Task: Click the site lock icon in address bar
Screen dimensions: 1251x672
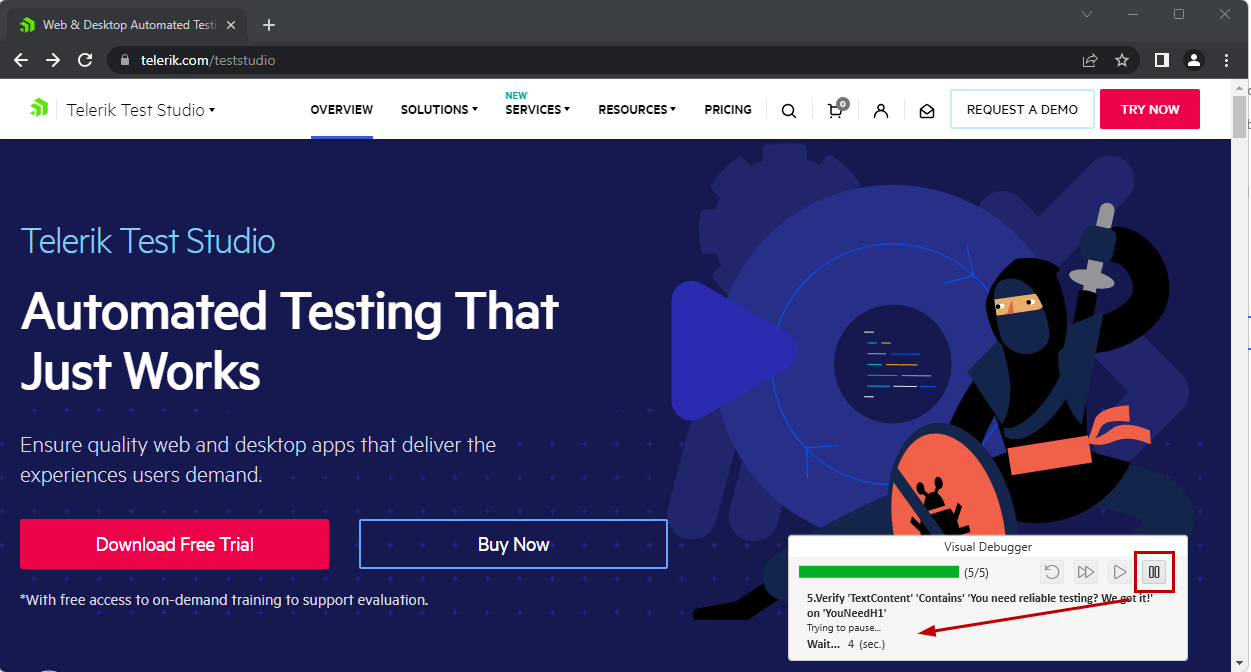Action: point(125,60)
